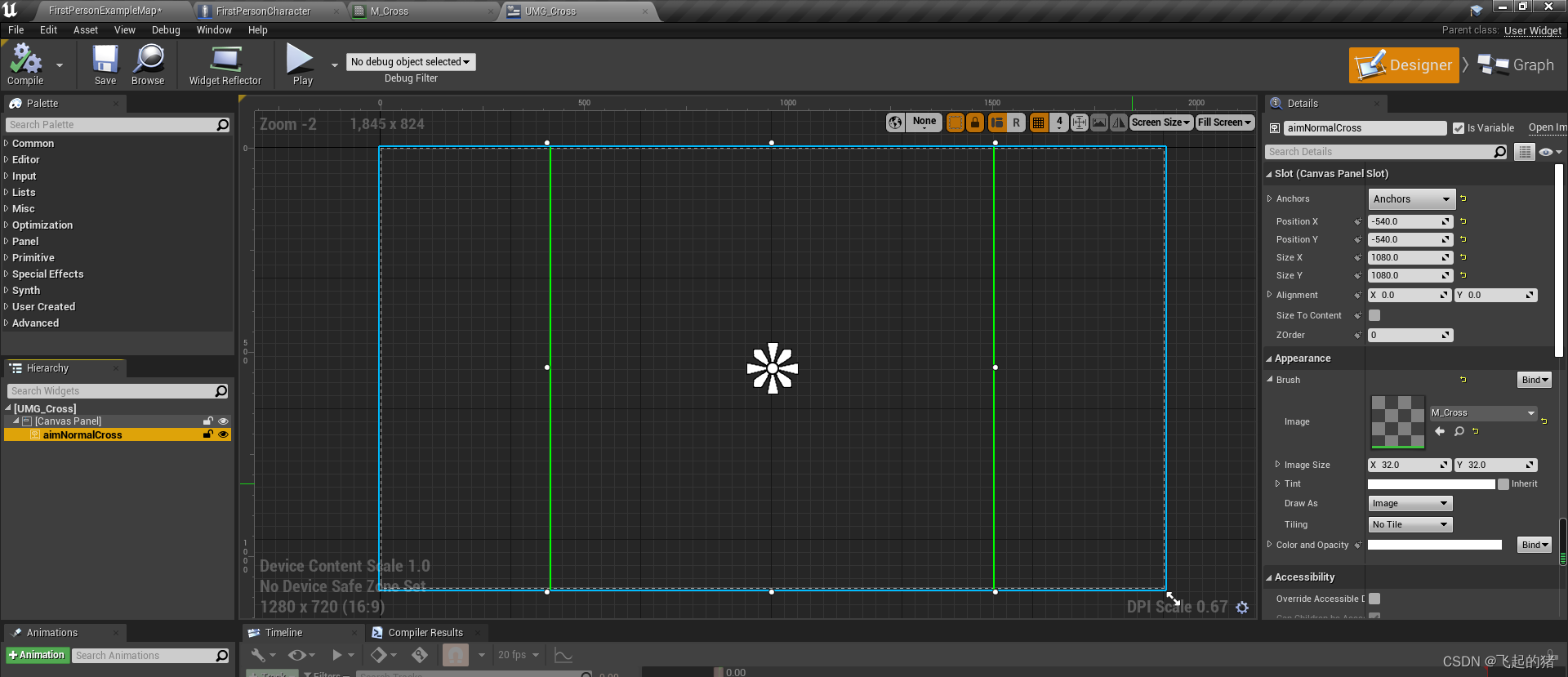Viewport: 1568px width, 677px height.
Task: Open the Tiling dropdown
Action: point(1410,525)
